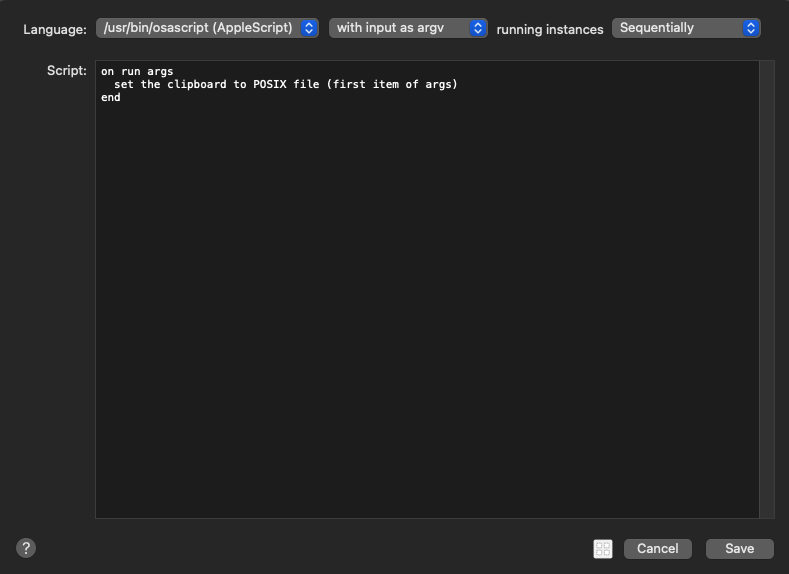The height and width of the screenshot is (574, 789).
Task: Open the 'with input as argv' dropdown
Action: tap(408, 28)
